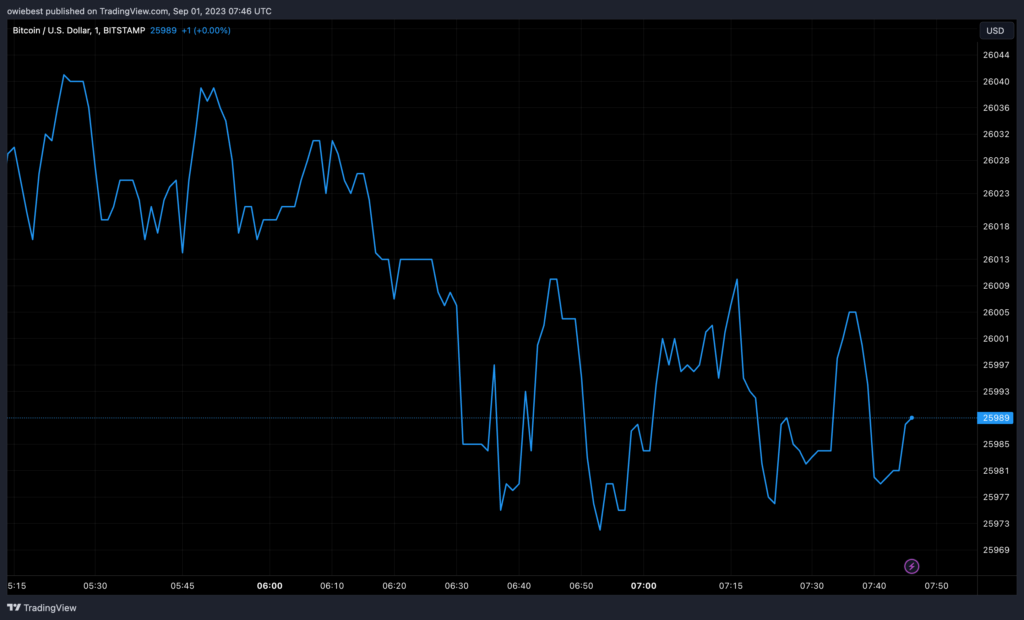Click the 07:50 time axis label
The image size is (1024, 620).
click(x=936, y=586)
